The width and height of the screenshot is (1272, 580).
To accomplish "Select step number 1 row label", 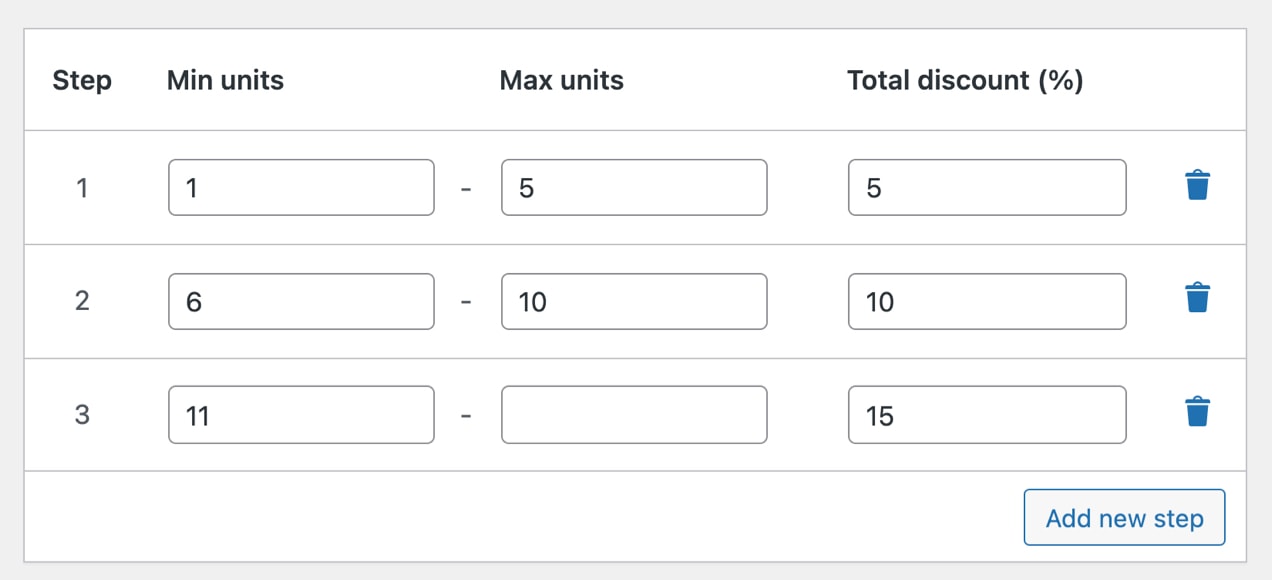I will 82,187.
